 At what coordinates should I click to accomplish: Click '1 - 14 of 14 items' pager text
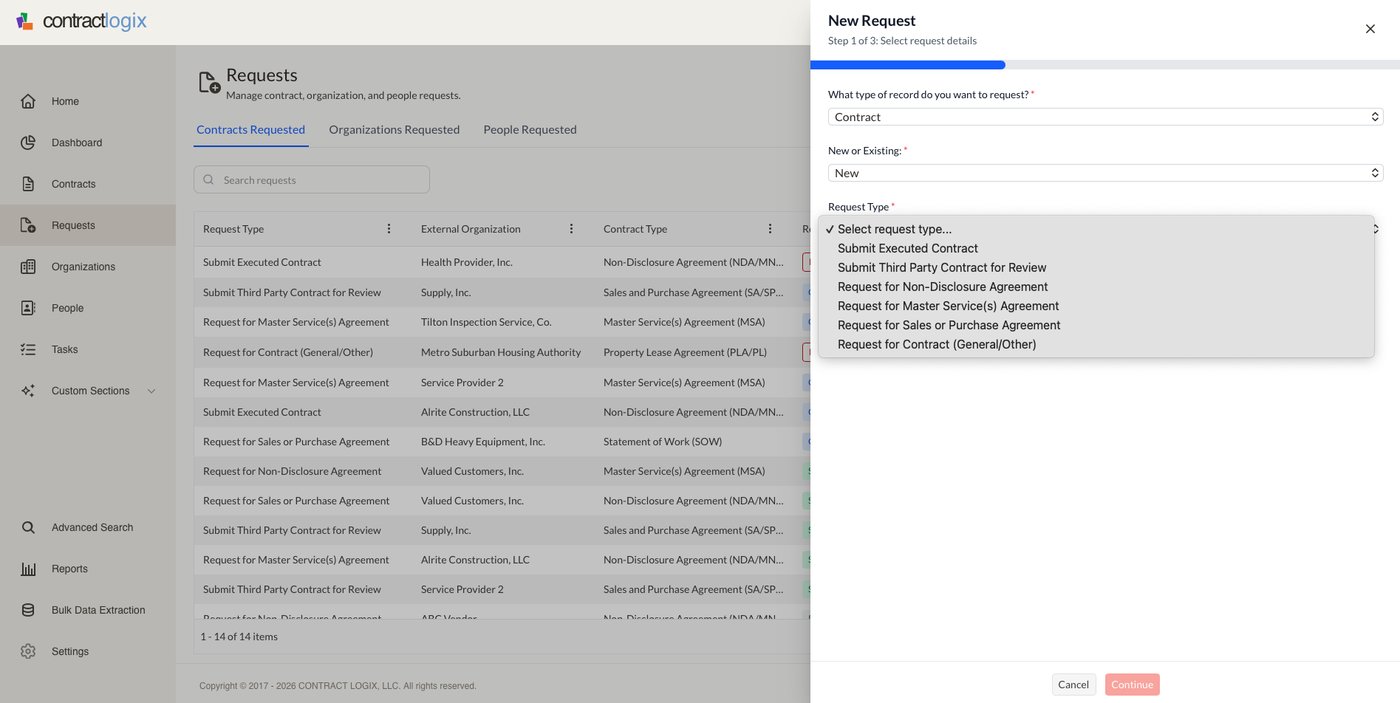click(239, 636)
